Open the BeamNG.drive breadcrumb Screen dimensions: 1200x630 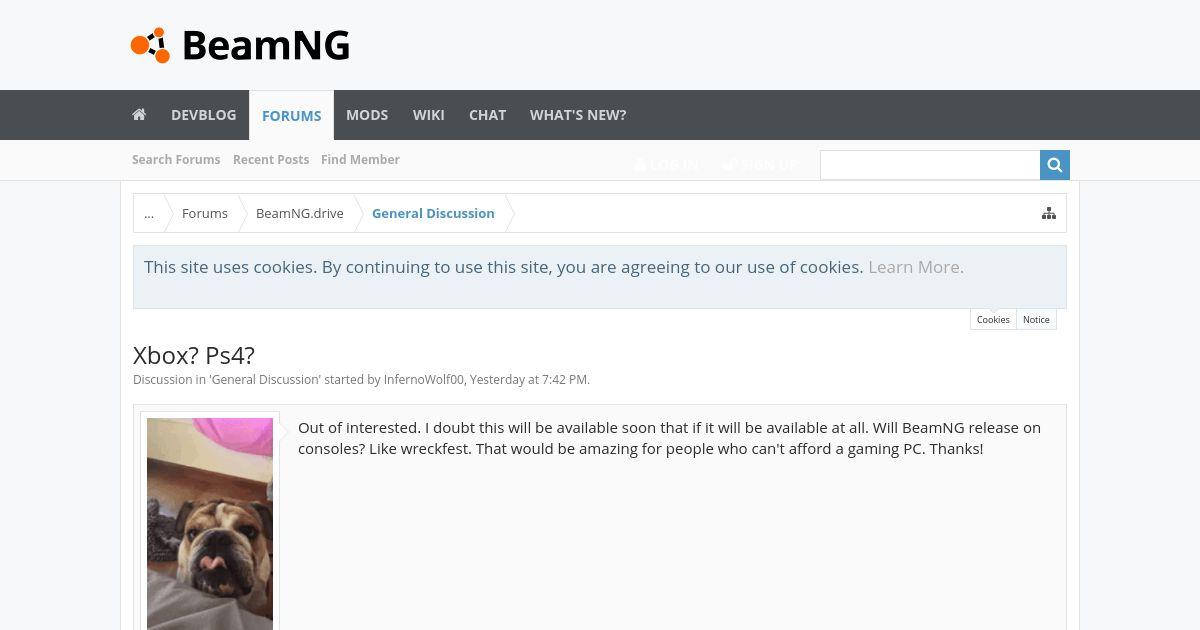(x=300, y=213)
